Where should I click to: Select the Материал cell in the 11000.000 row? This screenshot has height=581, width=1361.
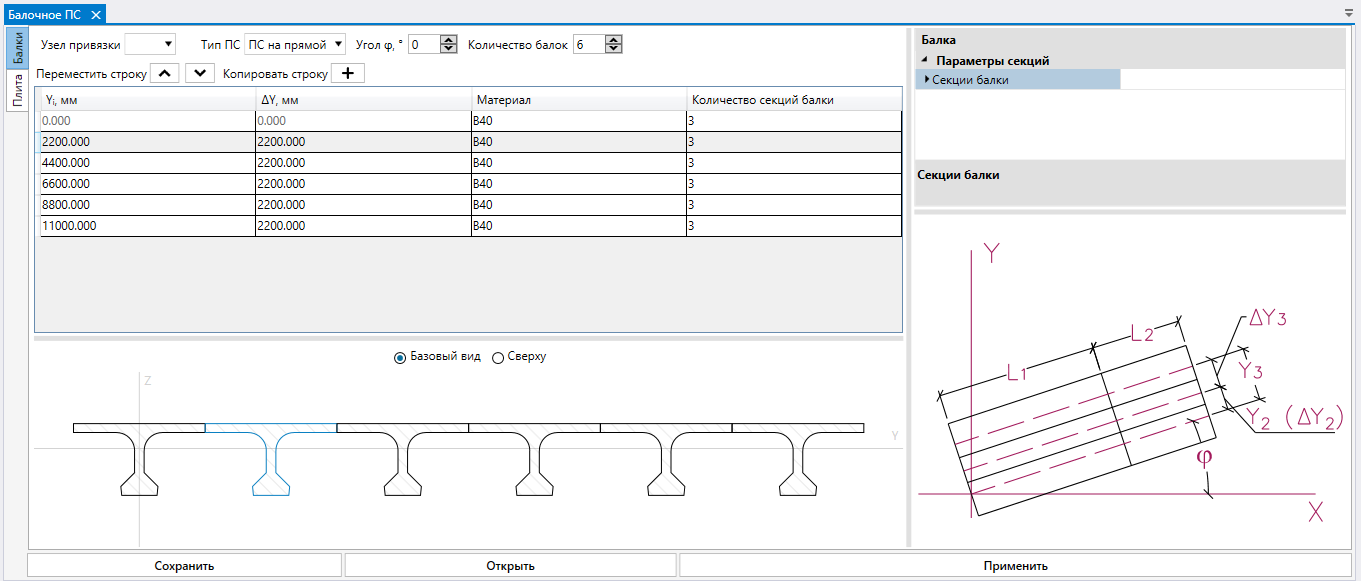coord(578,226)
